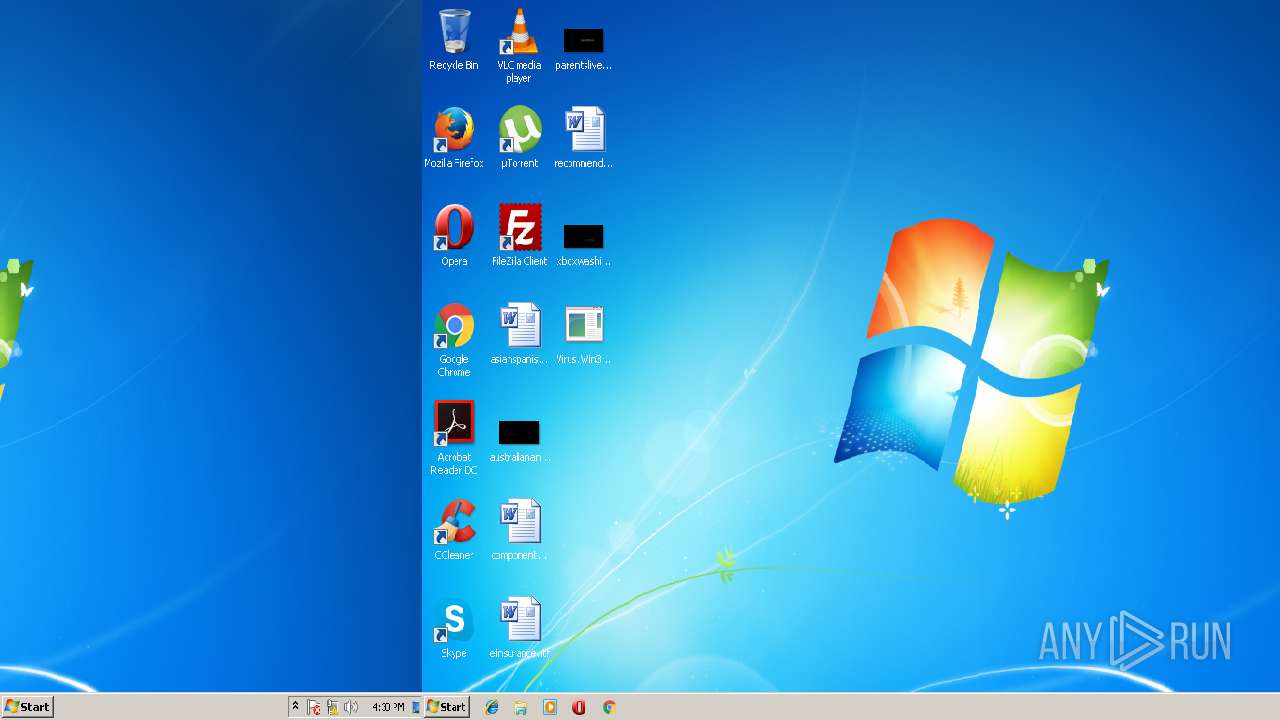This screenshot has height=720, width=1280.
Task: Open the second Start button on taskbar
Action: coord(446,707)
